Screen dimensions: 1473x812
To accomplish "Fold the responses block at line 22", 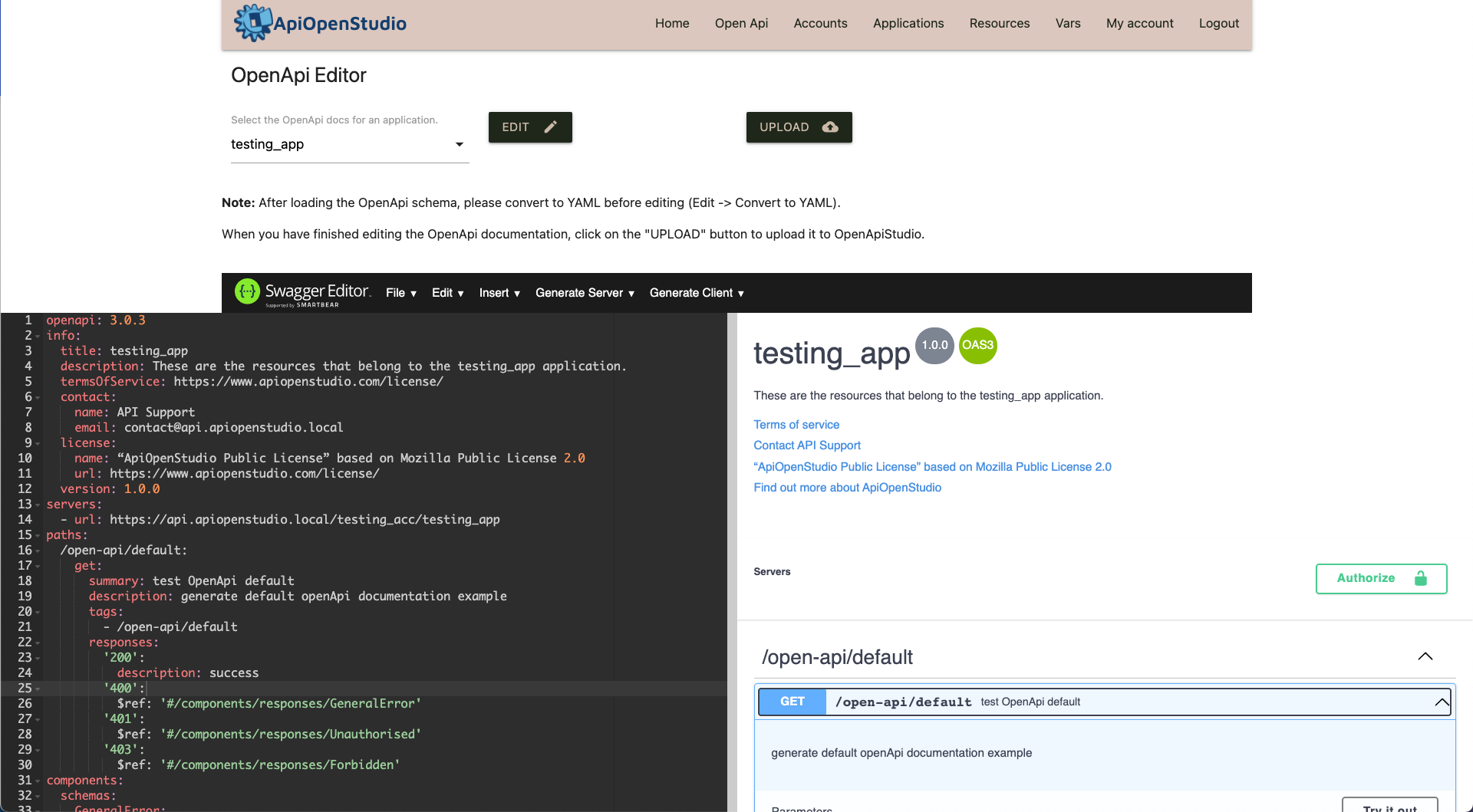I will pos(38,643).
